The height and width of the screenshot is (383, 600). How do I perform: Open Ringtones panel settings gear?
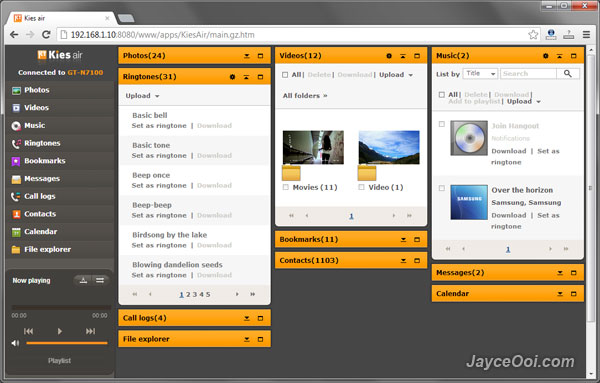pos(232,77)
